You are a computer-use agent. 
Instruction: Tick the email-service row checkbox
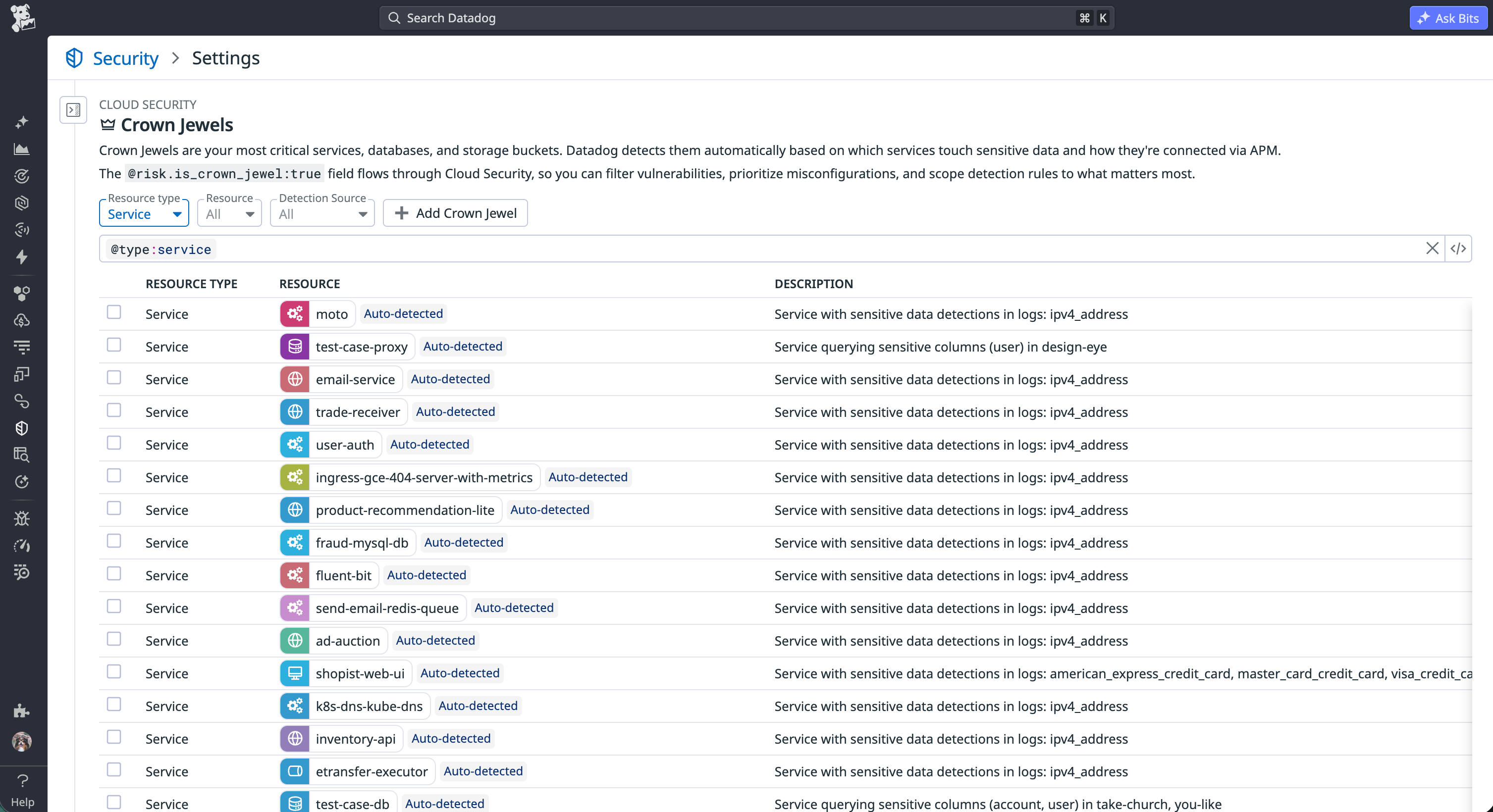pyautogui.click(x=114, y=378)
